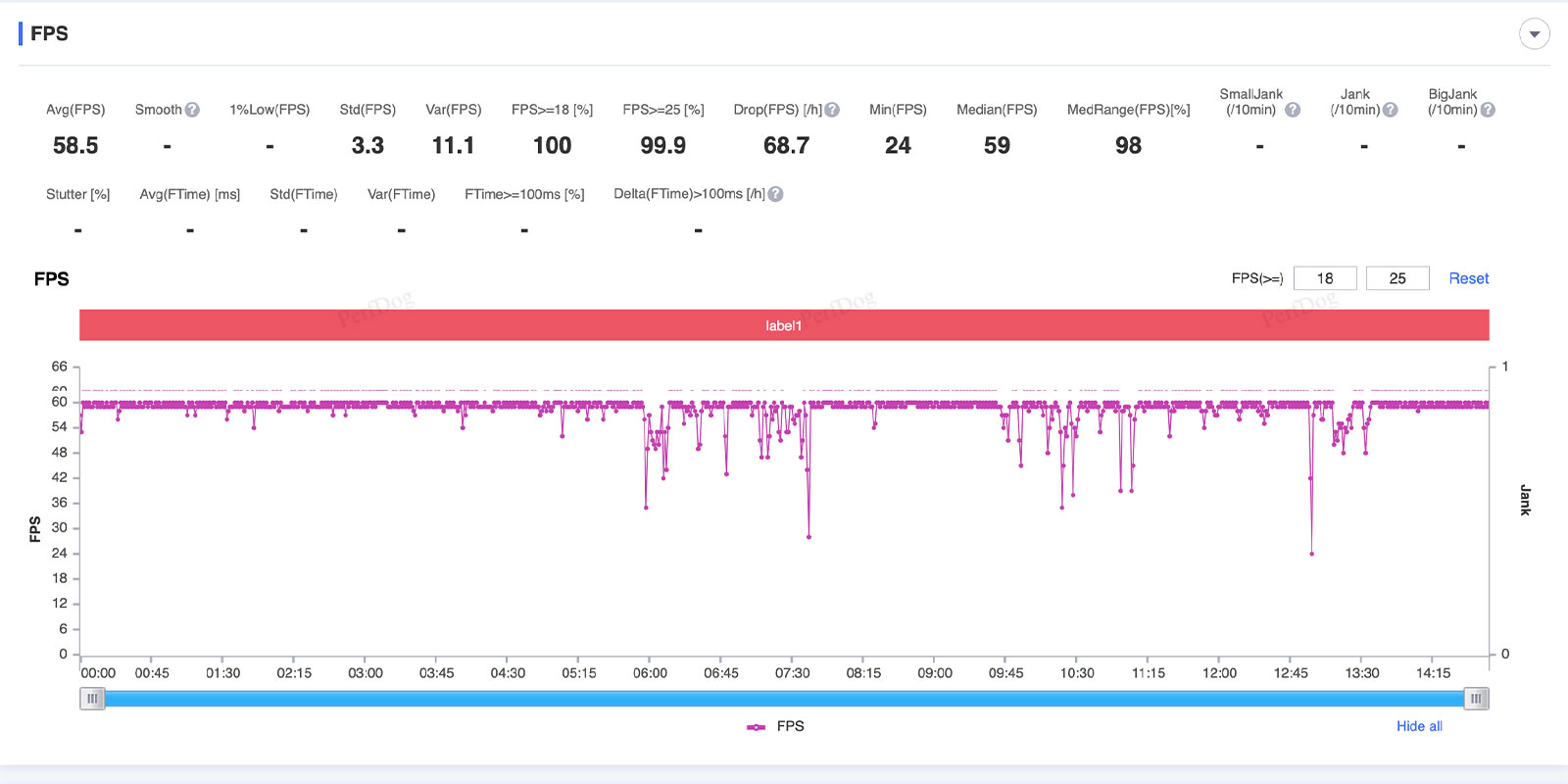Open help icon next to BigJank (/10min)
This screenshot has width=1568, height=784.
[x=1488, y=110]
